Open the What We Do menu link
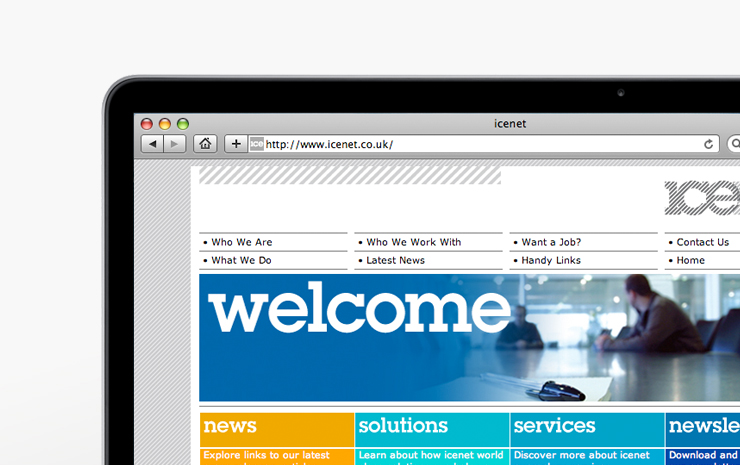The width and height of the screenshot is (740, 465). [x=241, y=261]
